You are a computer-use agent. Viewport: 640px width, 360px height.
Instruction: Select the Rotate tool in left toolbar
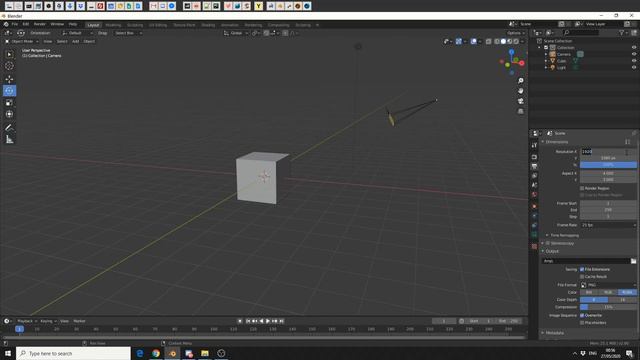pos(9,91)
